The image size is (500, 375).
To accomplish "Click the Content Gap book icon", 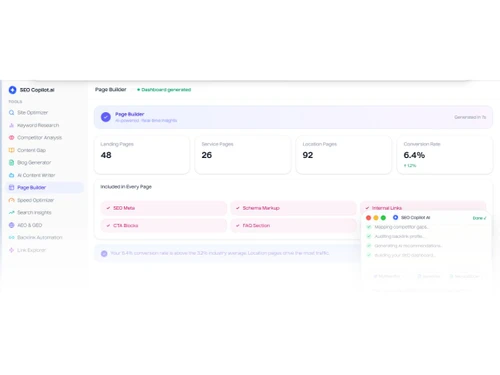I will click(11, 150).
